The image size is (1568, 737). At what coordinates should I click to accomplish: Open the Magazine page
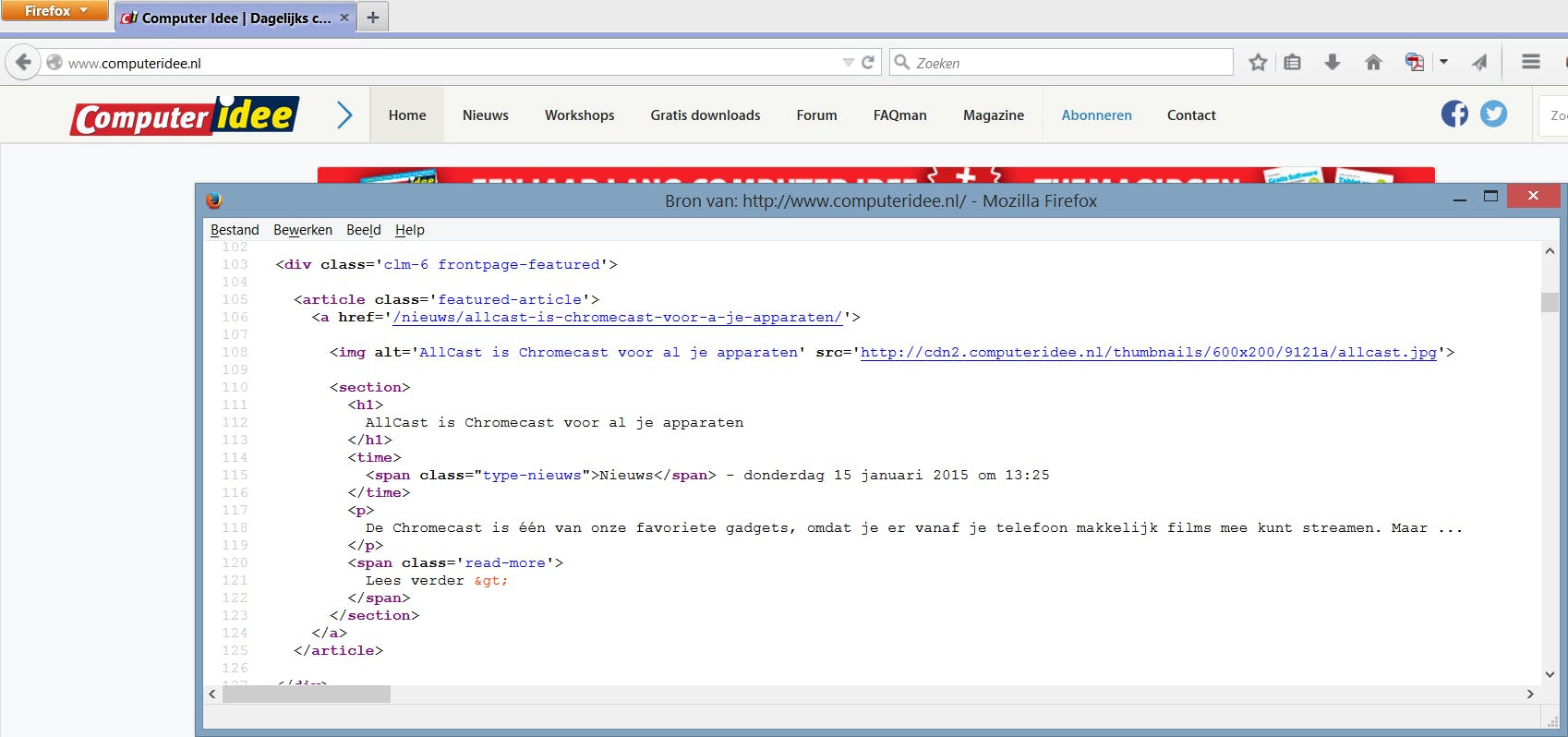pyautogui.click(x=994, y=115)
